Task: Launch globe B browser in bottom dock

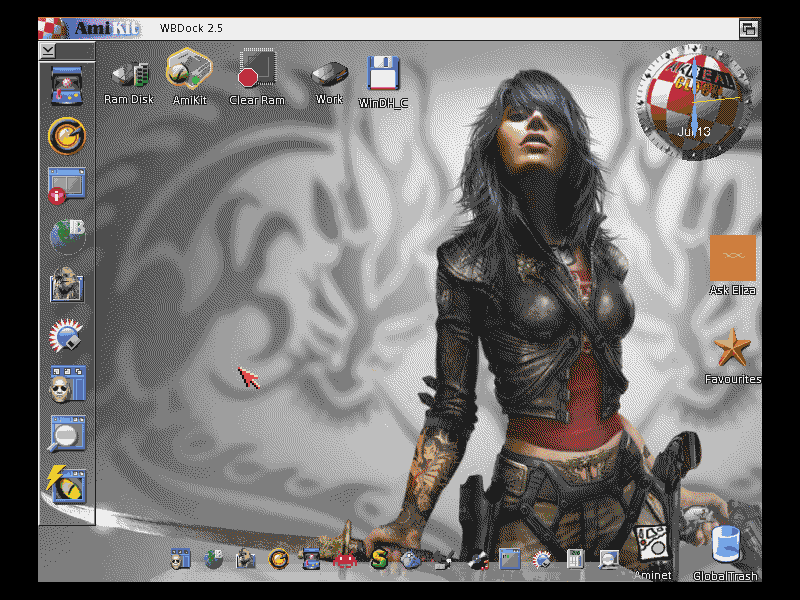Action: pos(213,559)
